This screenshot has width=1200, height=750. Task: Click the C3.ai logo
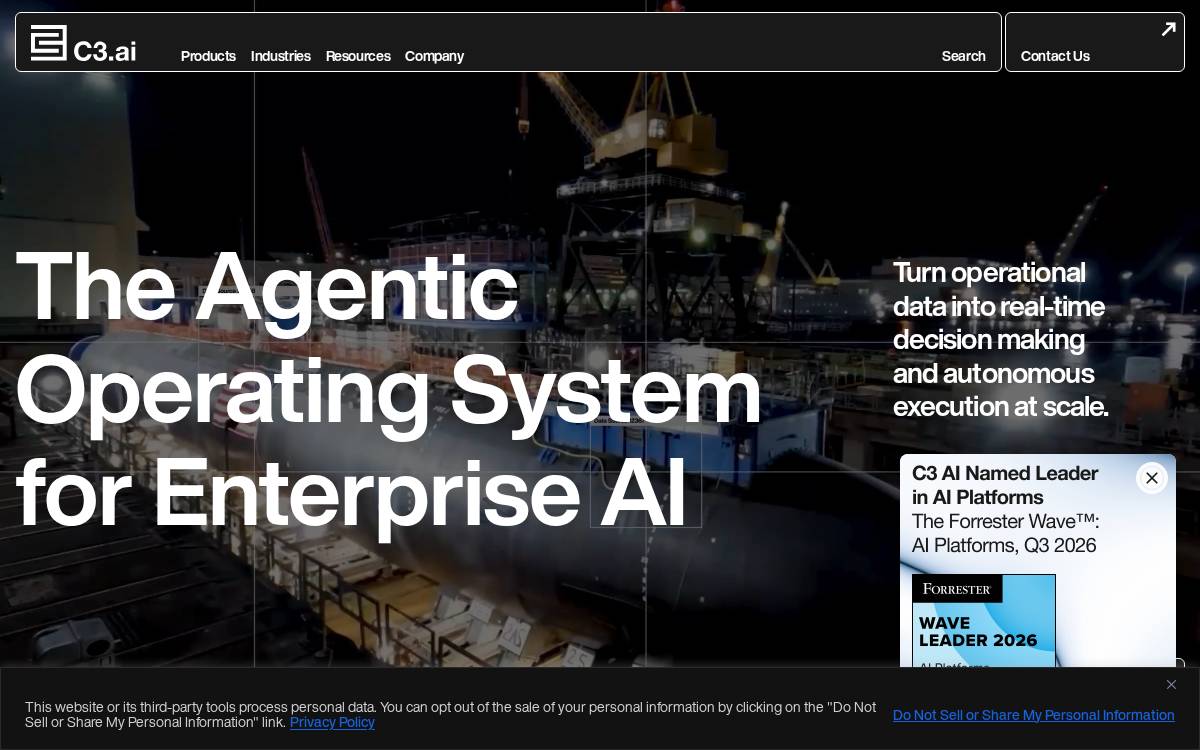pyautogui.click(x=83, y=44)
